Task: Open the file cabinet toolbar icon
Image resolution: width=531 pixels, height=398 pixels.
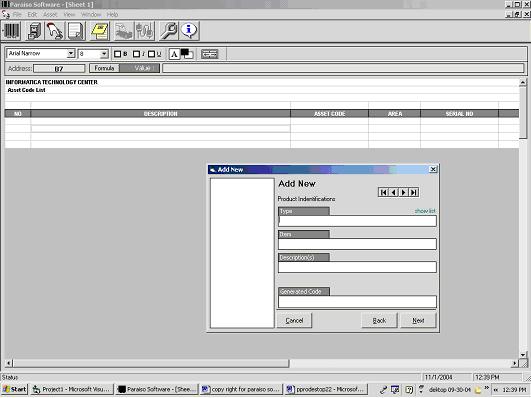Action: pyautogui.click(x=34, y=31)
